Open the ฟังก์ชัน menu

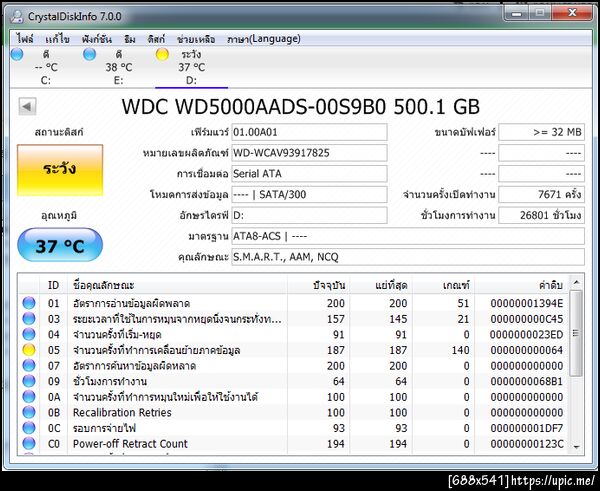coord(97,39)
